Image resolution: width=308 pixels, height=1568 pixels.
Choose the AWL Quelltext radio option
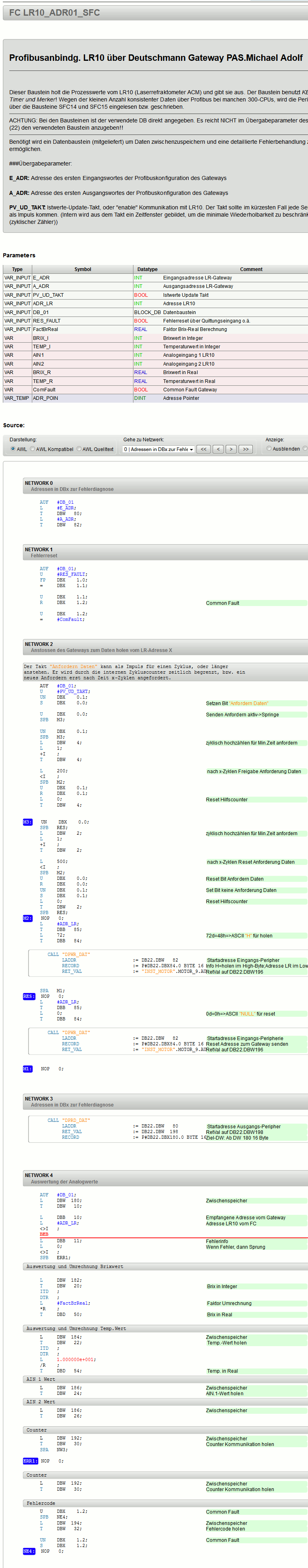coord(79,449)
